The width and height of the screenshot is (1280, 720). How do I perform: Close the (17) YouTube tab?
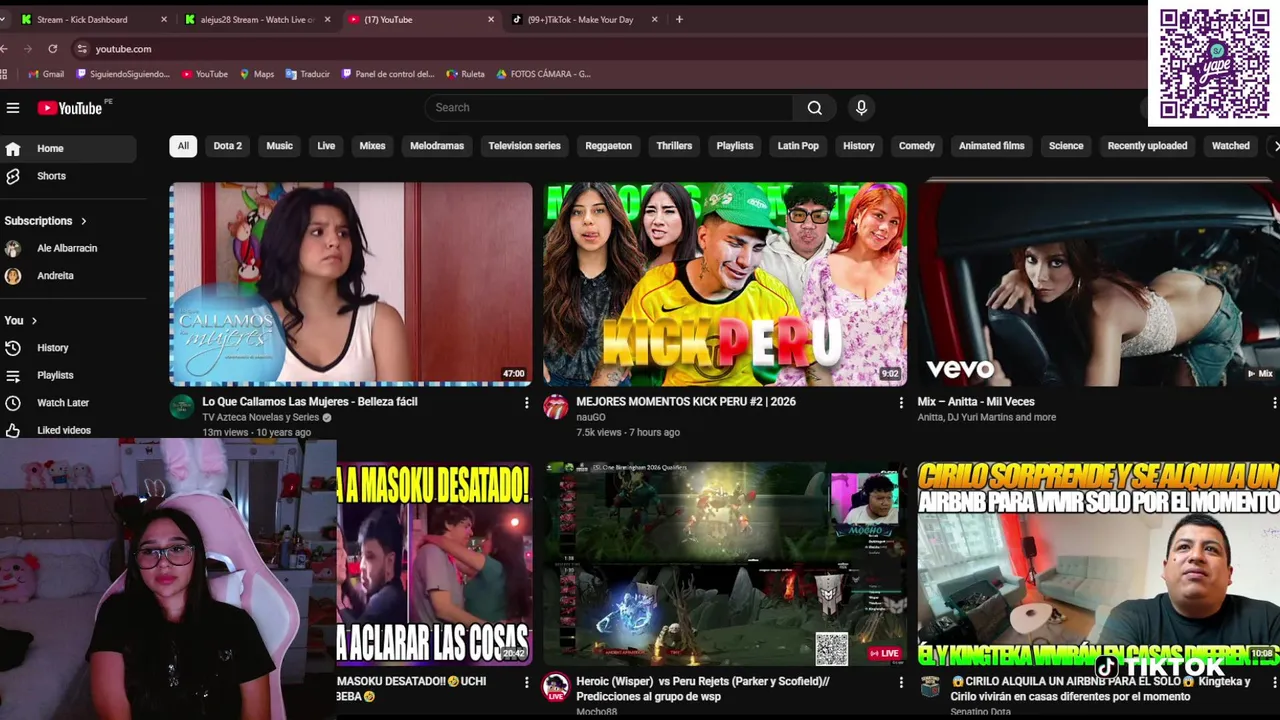[491, 19]
